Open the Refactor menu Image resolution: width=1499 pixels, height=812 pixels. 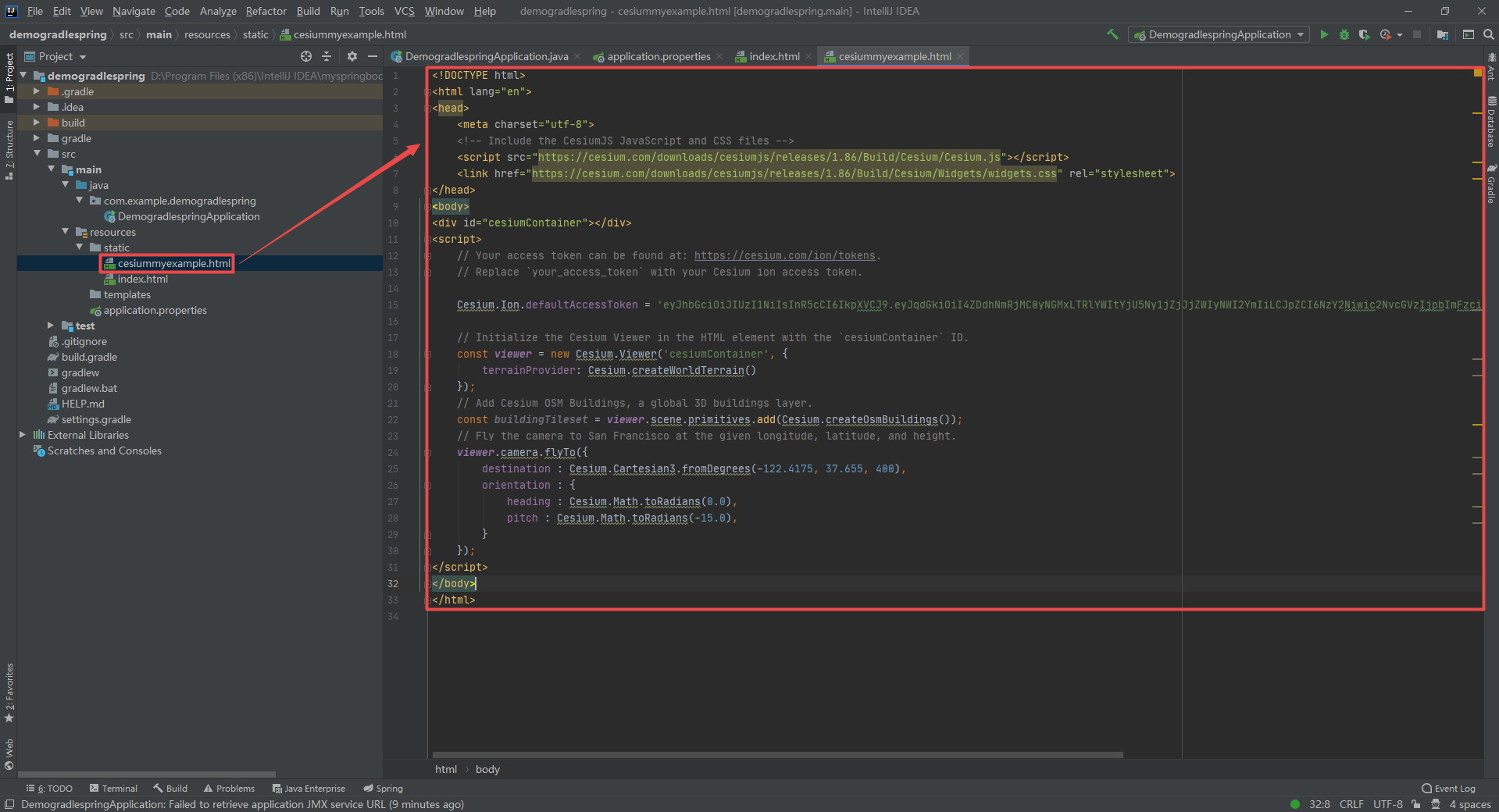[x=266, y=11]
